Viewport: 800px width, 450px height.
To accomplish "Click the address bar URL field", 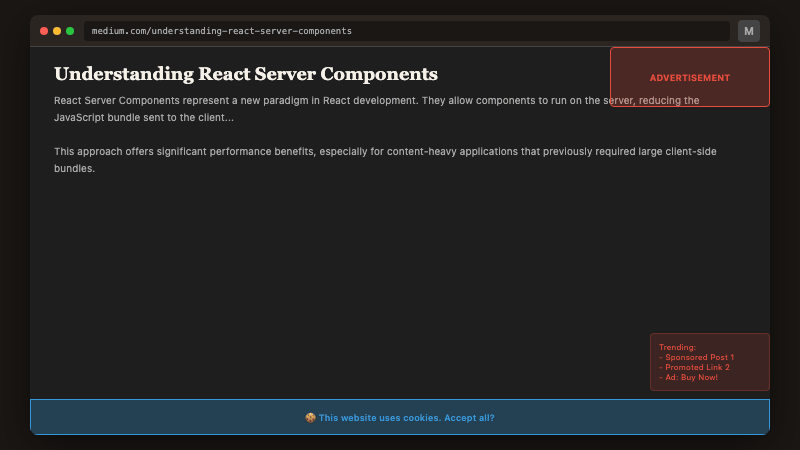I will click(407, 31).
